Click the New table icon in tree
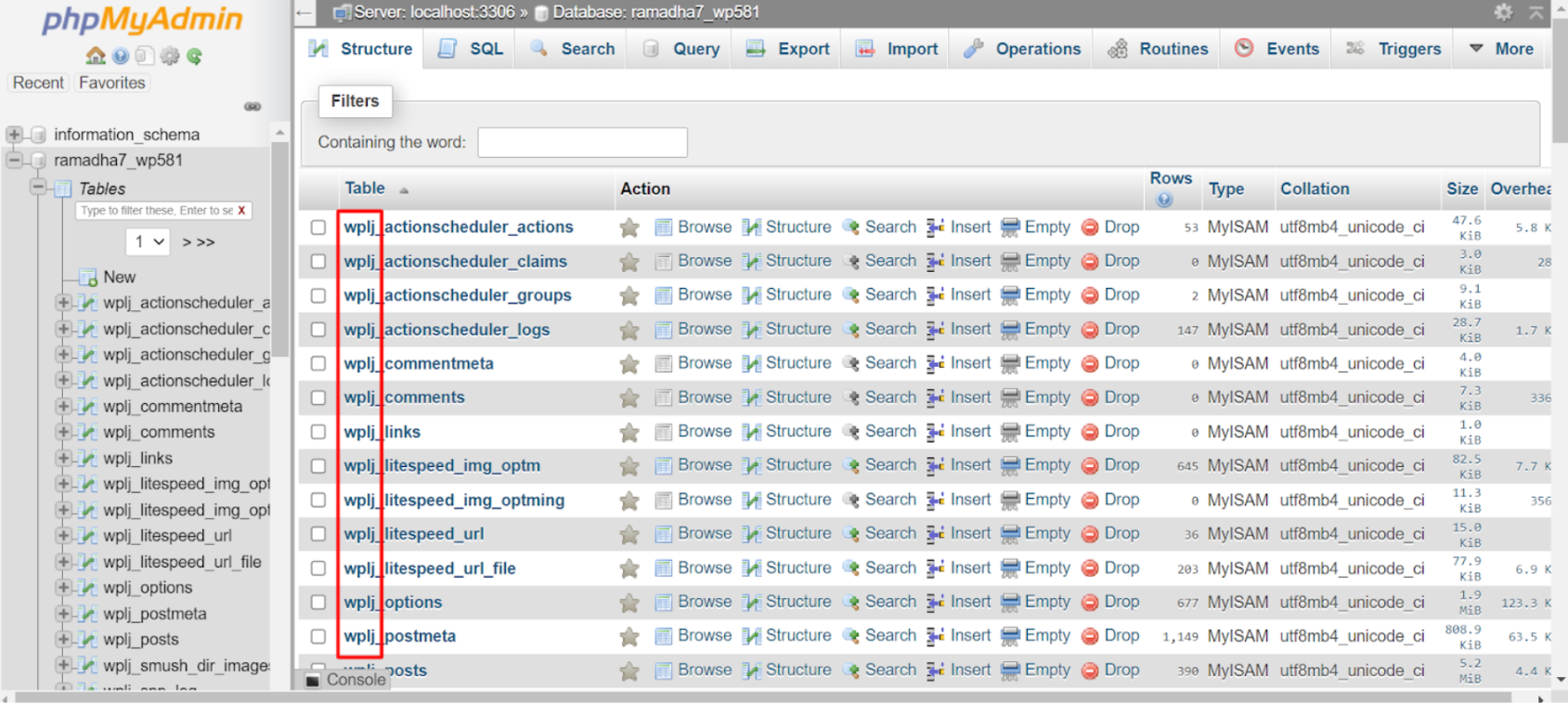Screen dimensions: 1568x703 (88, 277)
